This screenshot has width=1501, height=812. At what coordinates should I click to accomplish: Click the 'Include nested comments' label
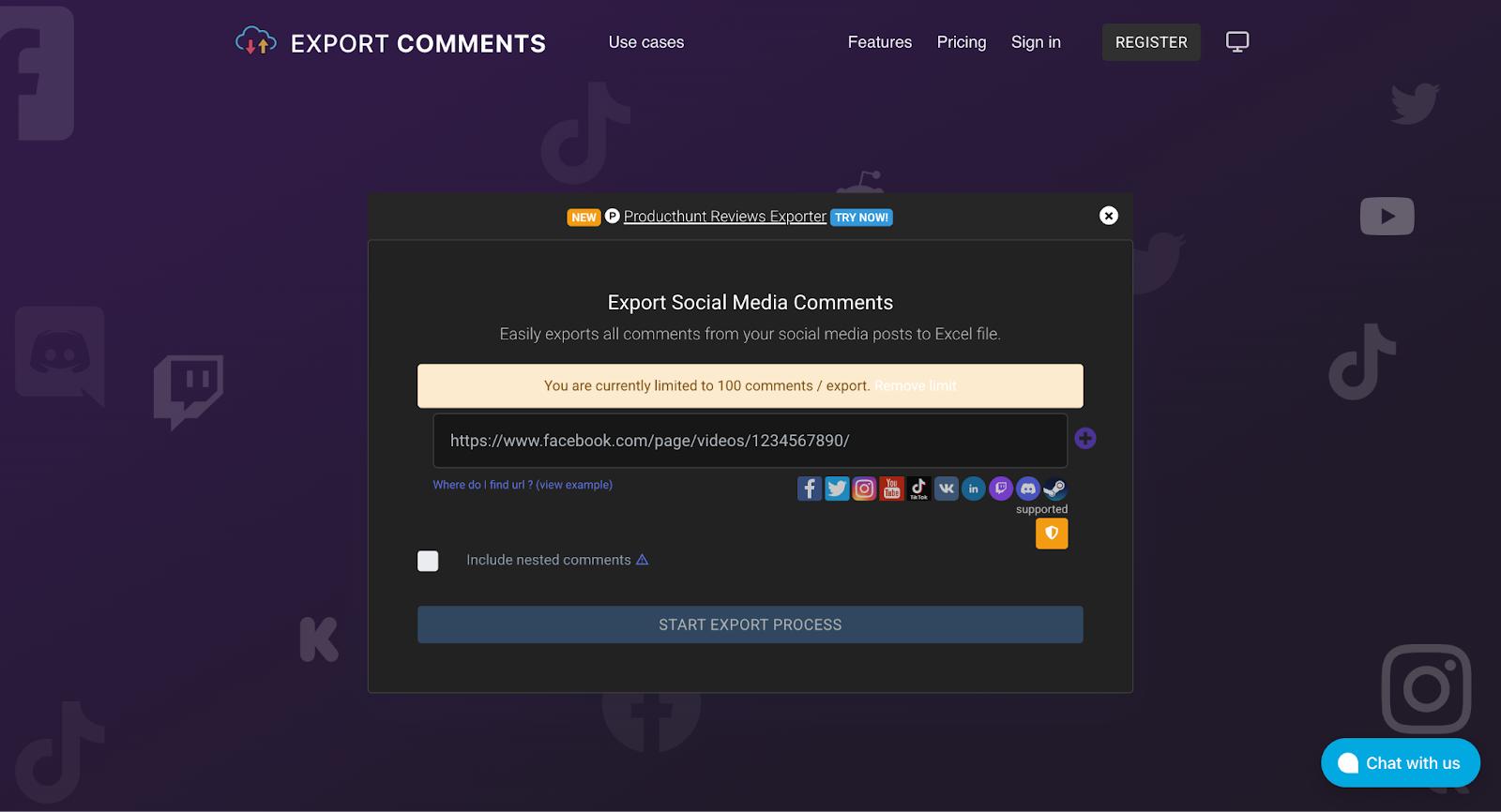pos(549,560)
